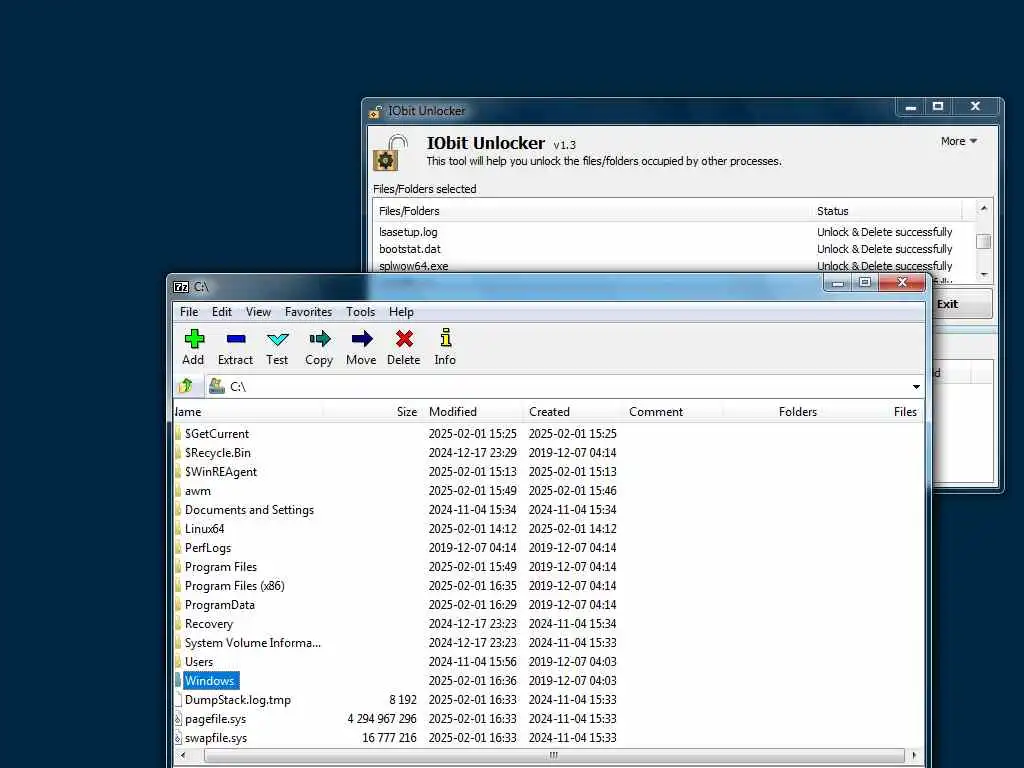Image resolution: width=1024 pixels, height=768 pixels.
Task: Select the $WinREAgent folder
Action: (221, 472)
